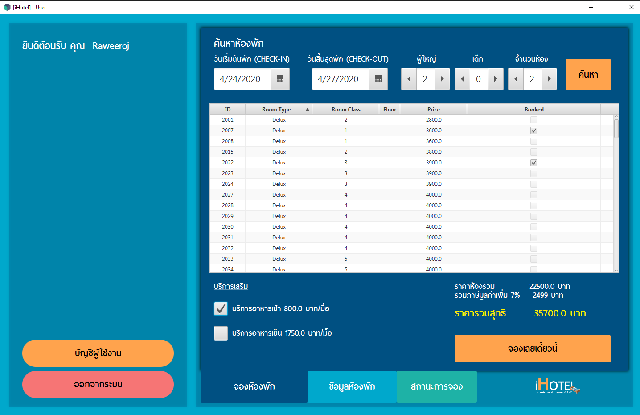Screen dimensions: 640x415
Task: Open the check-out date calendar picker
Action: [x=378, y=79]
